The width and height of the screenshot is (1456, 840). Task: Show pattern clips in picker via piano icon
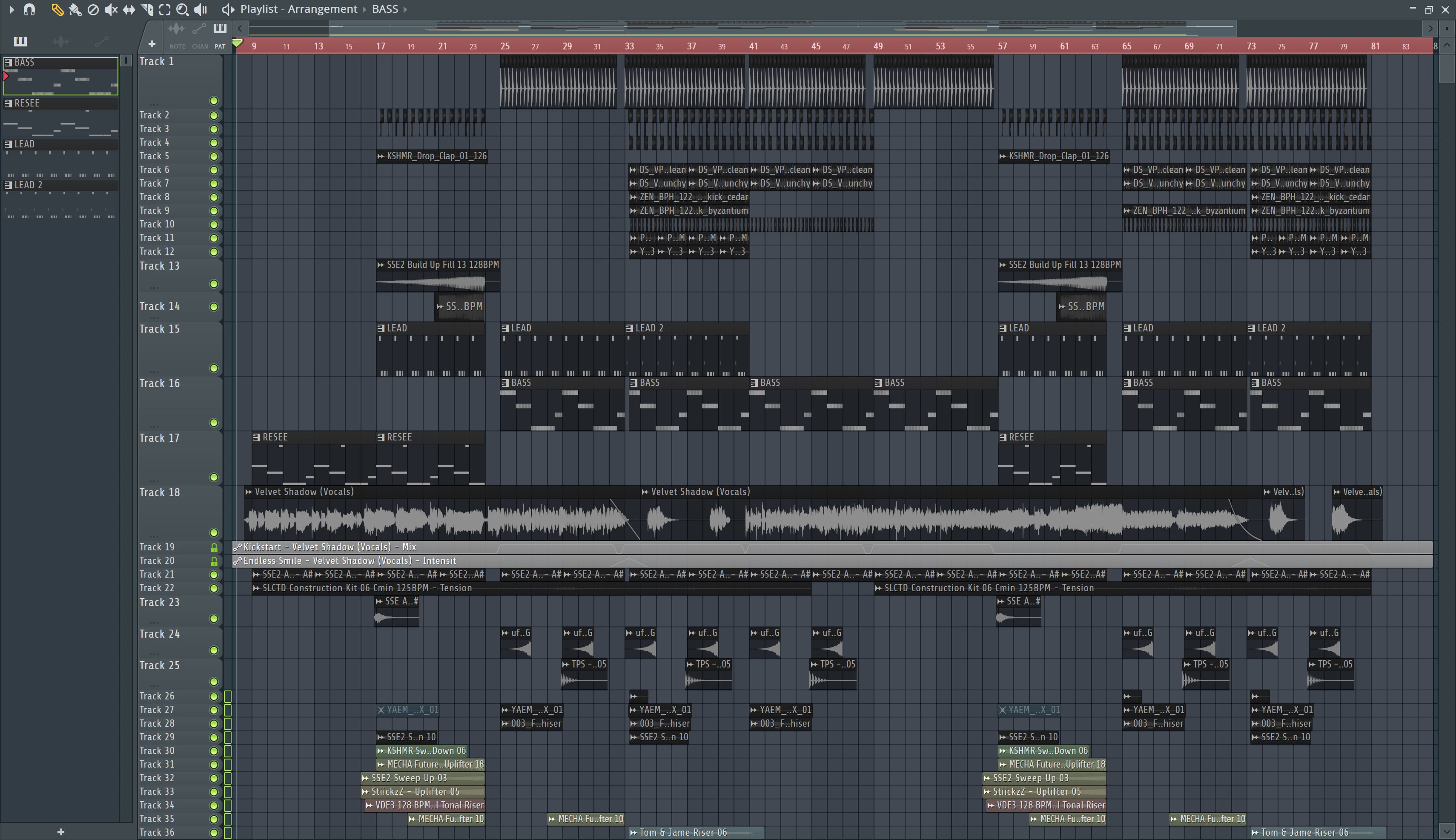[20, 41]
